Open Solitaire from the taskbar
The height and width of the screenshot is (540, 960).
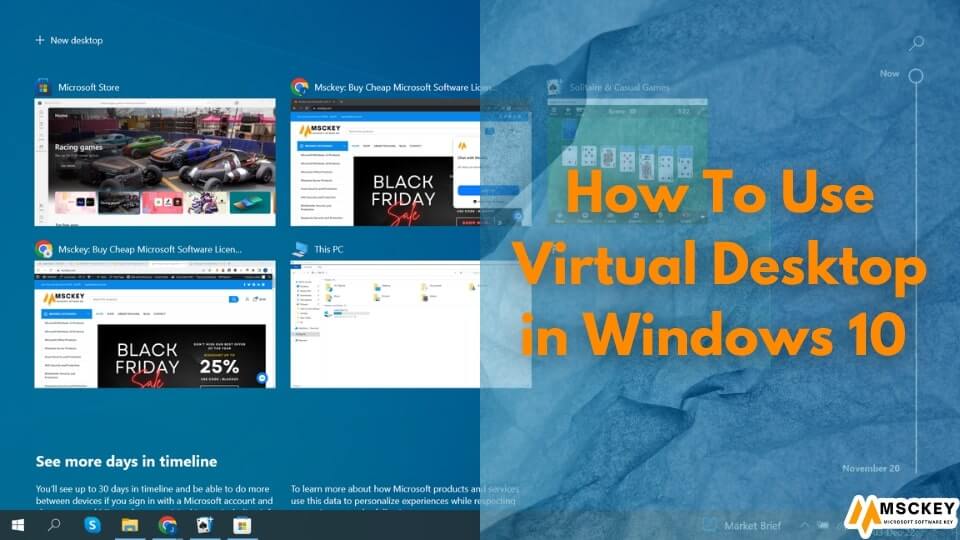tap(204, 525)
